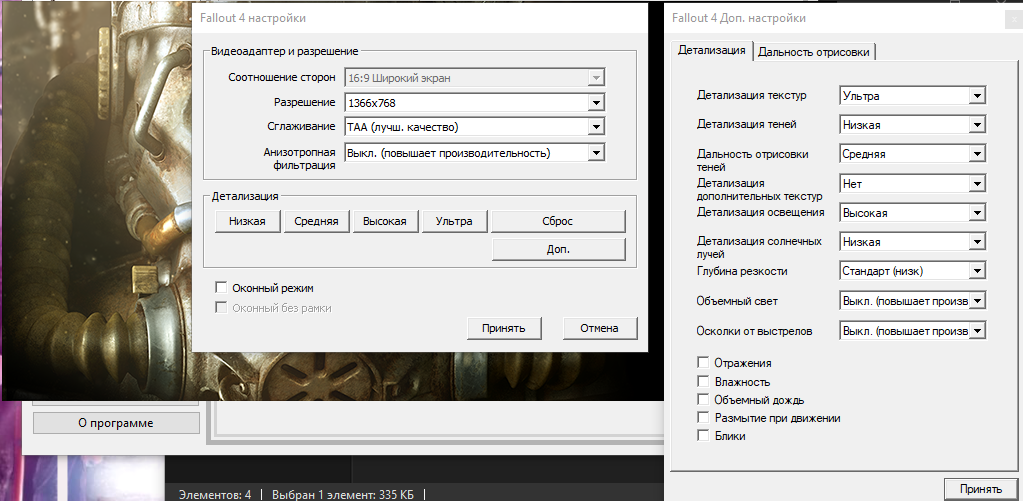This screenshot has height=501, width=1023.
Task: Enable the Оконный режим checkbox
Action: [x=221, y=288]
